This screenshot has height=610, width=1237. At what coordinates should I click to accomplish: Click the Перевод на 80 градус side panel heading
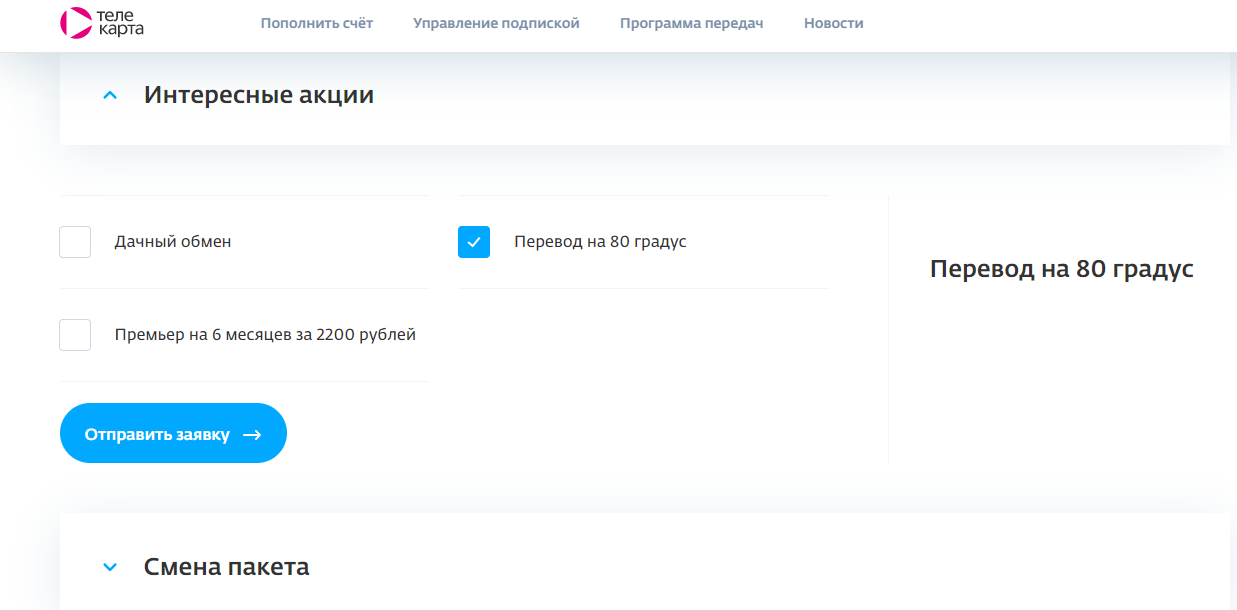(x=1061, y=269)
